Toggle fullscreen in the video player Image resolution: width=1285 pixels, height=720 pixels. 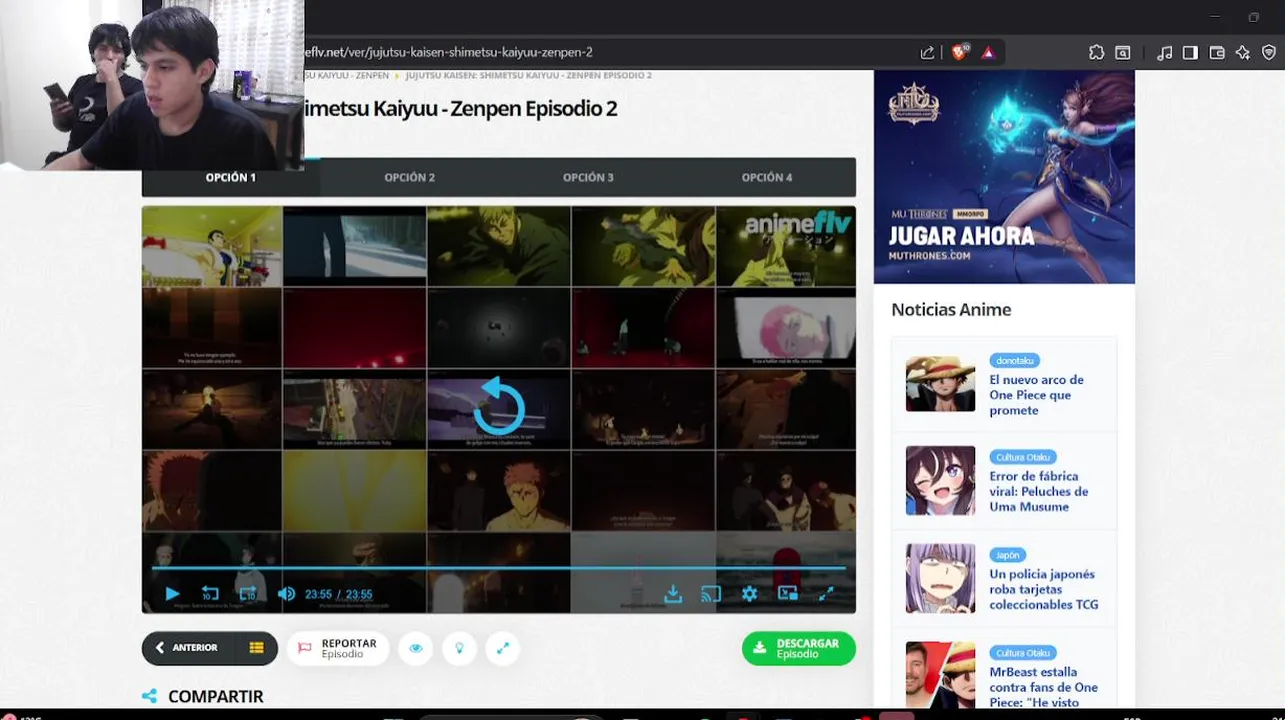pos(826,594)
